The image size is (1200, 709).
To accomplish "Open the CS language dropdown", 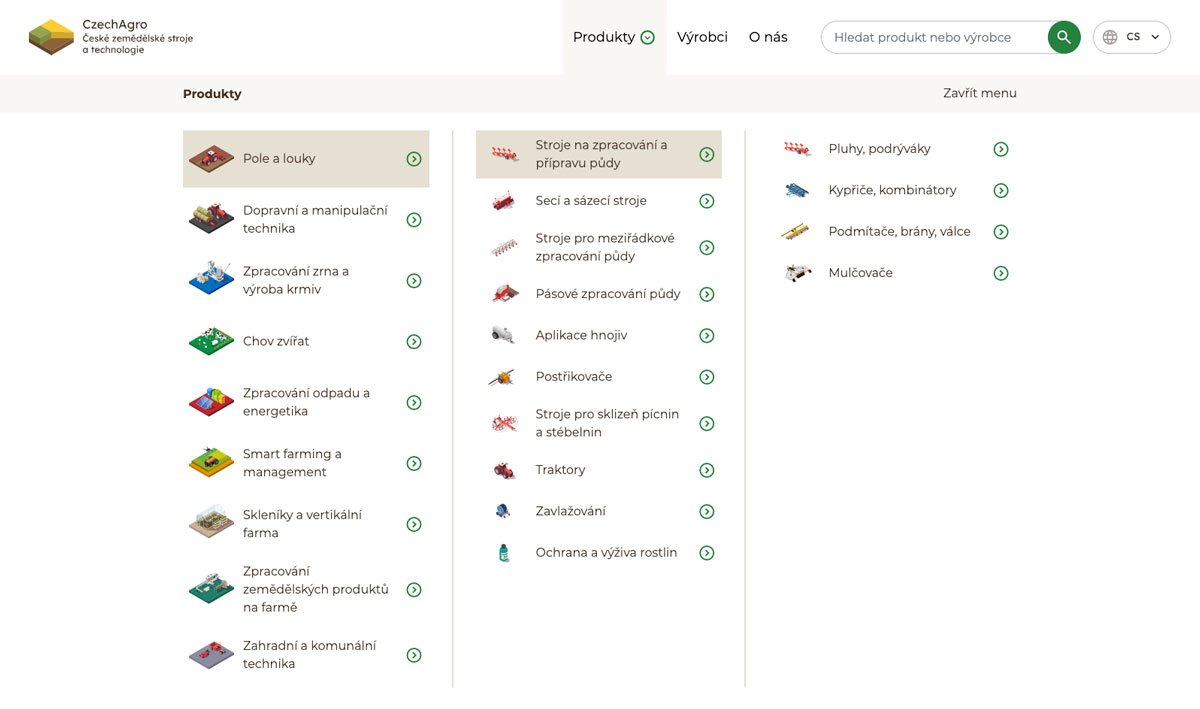I will (1132, 37).
